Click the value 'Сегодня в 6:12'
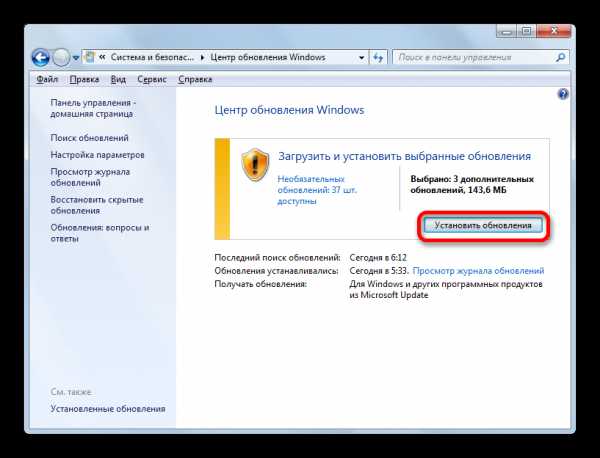The width and height of the screenshot is (600, 458). pos(378,258)
